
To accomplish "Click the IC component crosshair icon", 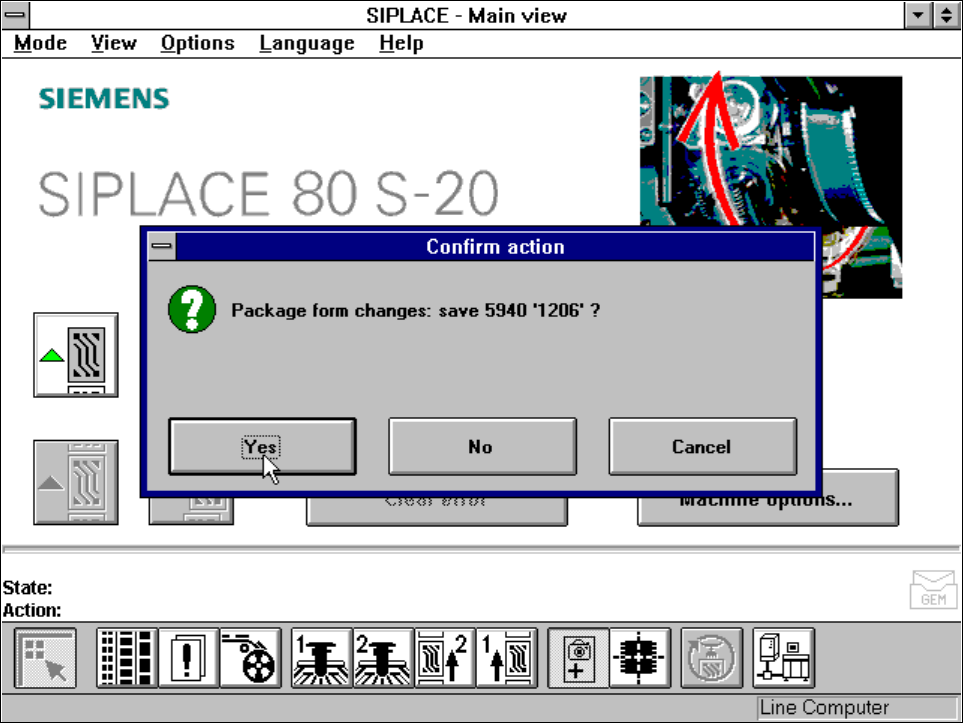I will (x=640, y=658).
